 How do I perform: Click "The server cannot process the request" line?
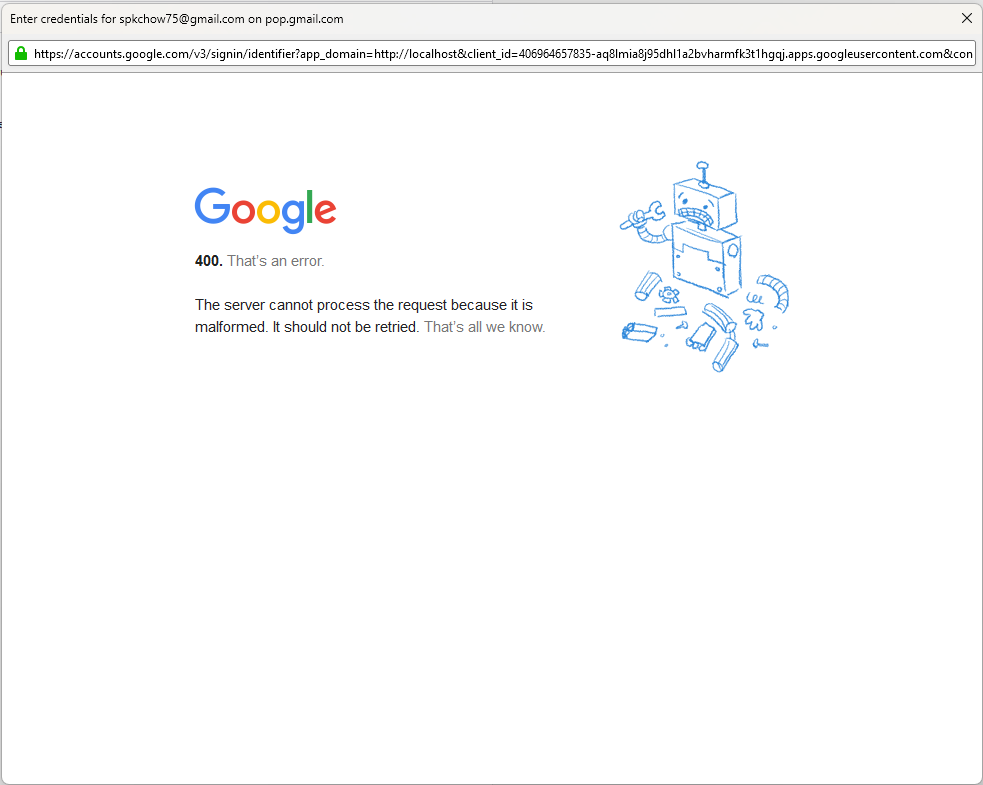click(364, 305)
